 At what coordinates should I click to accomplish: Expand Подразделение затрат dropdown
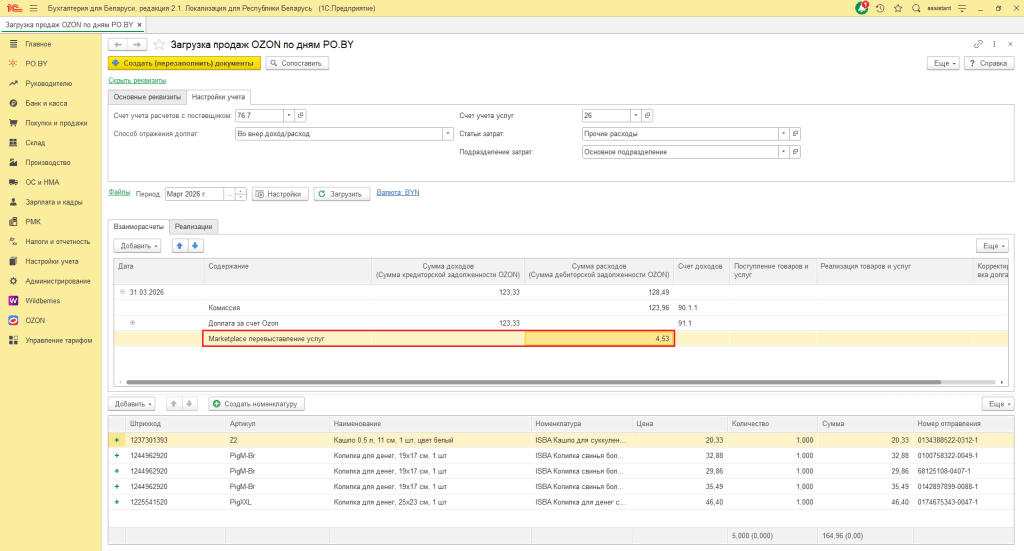pyautogui.click(x=783, y=152)
